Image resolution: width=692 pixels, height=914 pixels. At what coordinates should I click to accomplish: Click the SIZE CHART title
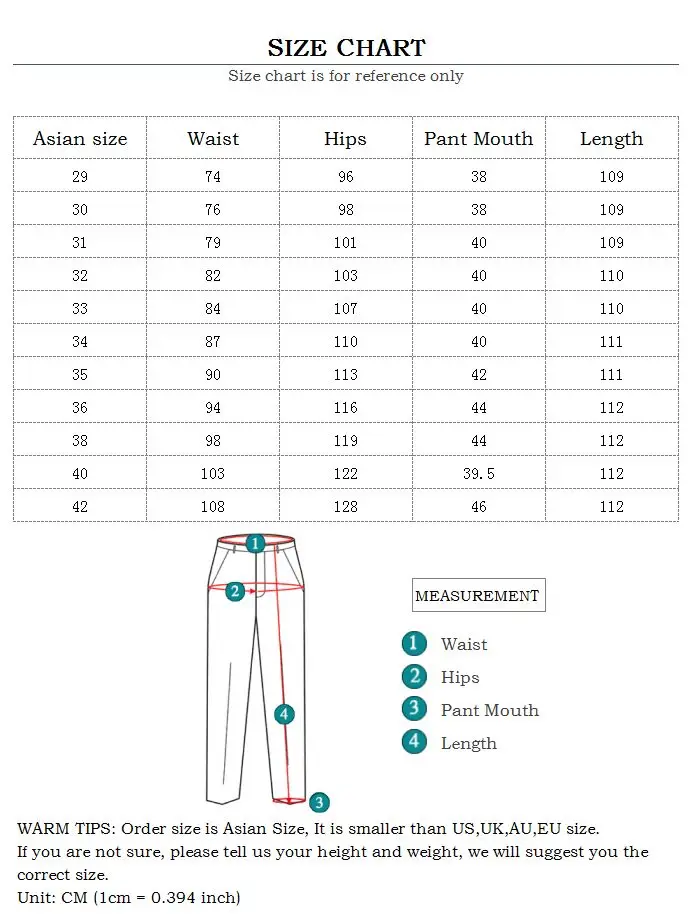pos(346,48)
